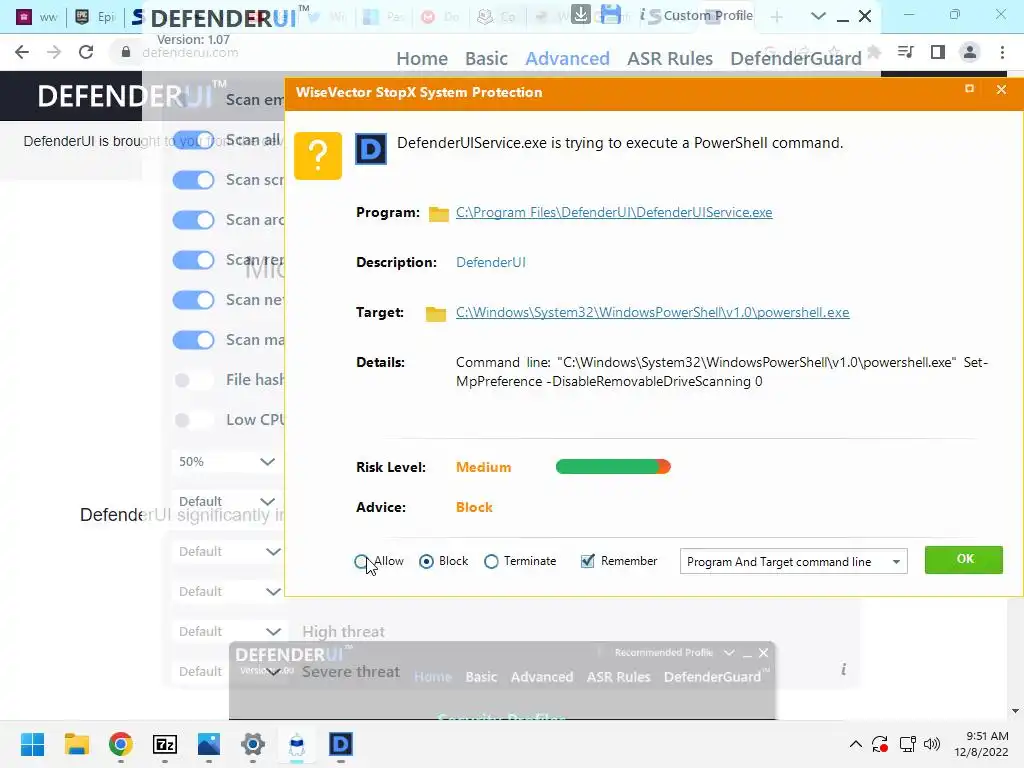Go back in the browser
The height and width of the screenshot is (768, 1024).
click(22, 52)
